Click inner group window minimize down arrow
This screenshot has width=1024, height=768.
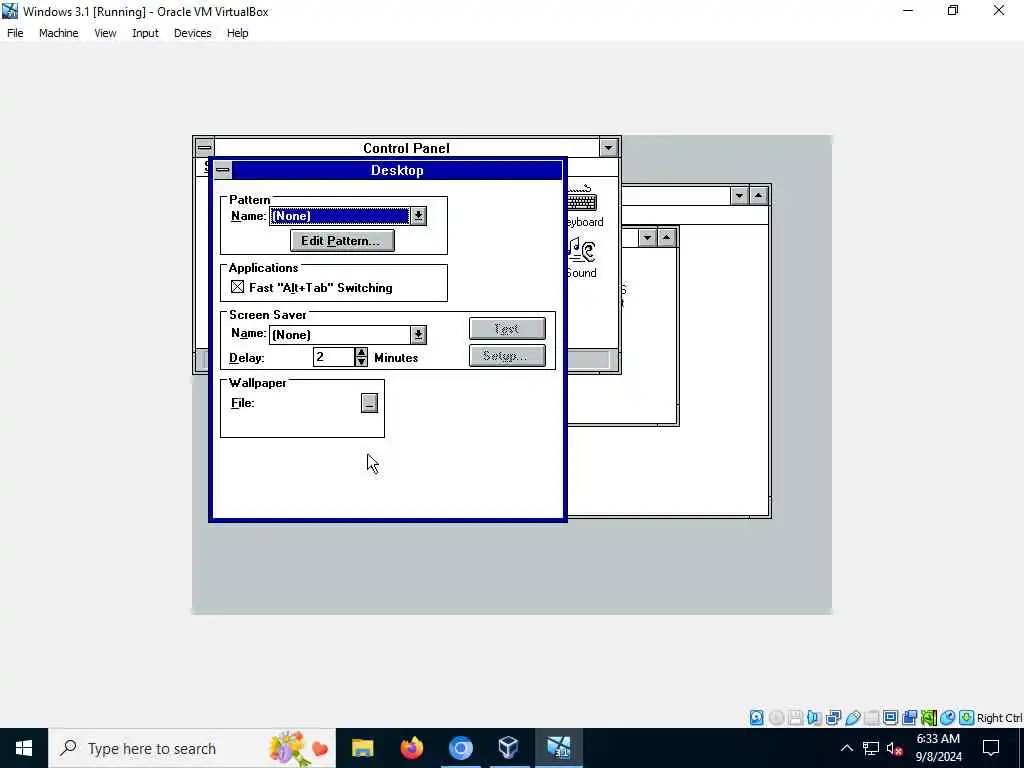point(647,238)
